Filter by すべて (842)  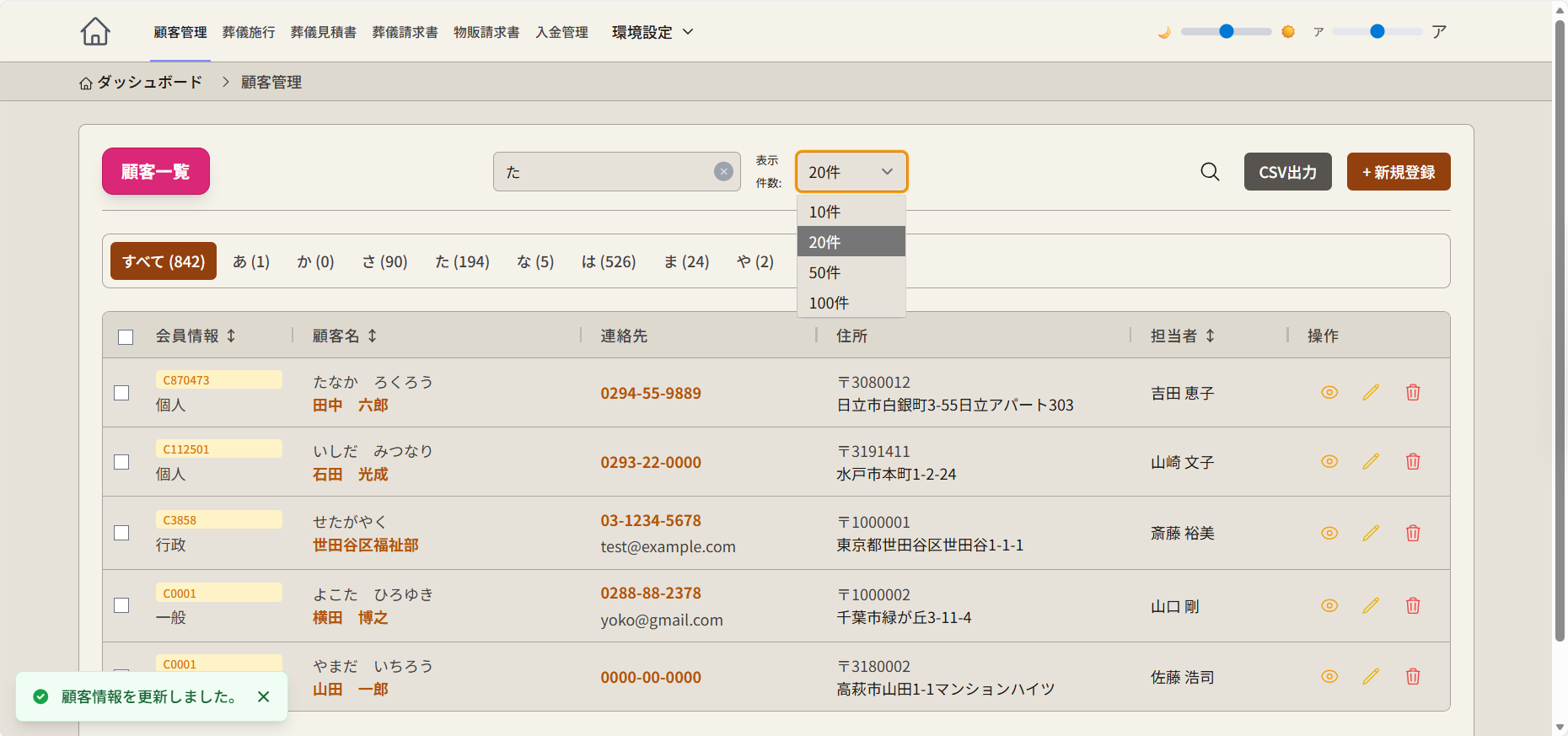pos(164,261)
